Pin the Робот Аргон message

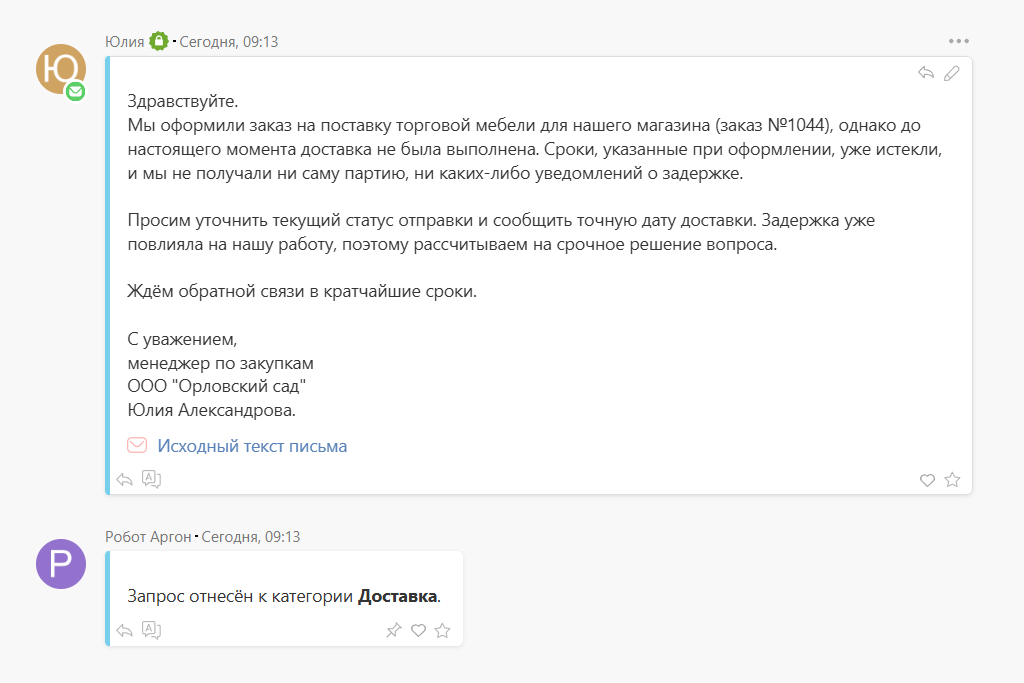click(x=394, y=630)
